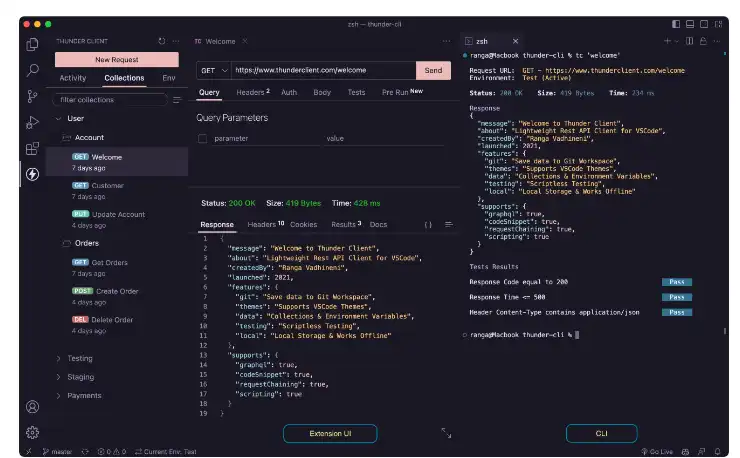This screenshot has width=740, height=458.
Task: Open the GET method dropdown
Action: point(214,70)
